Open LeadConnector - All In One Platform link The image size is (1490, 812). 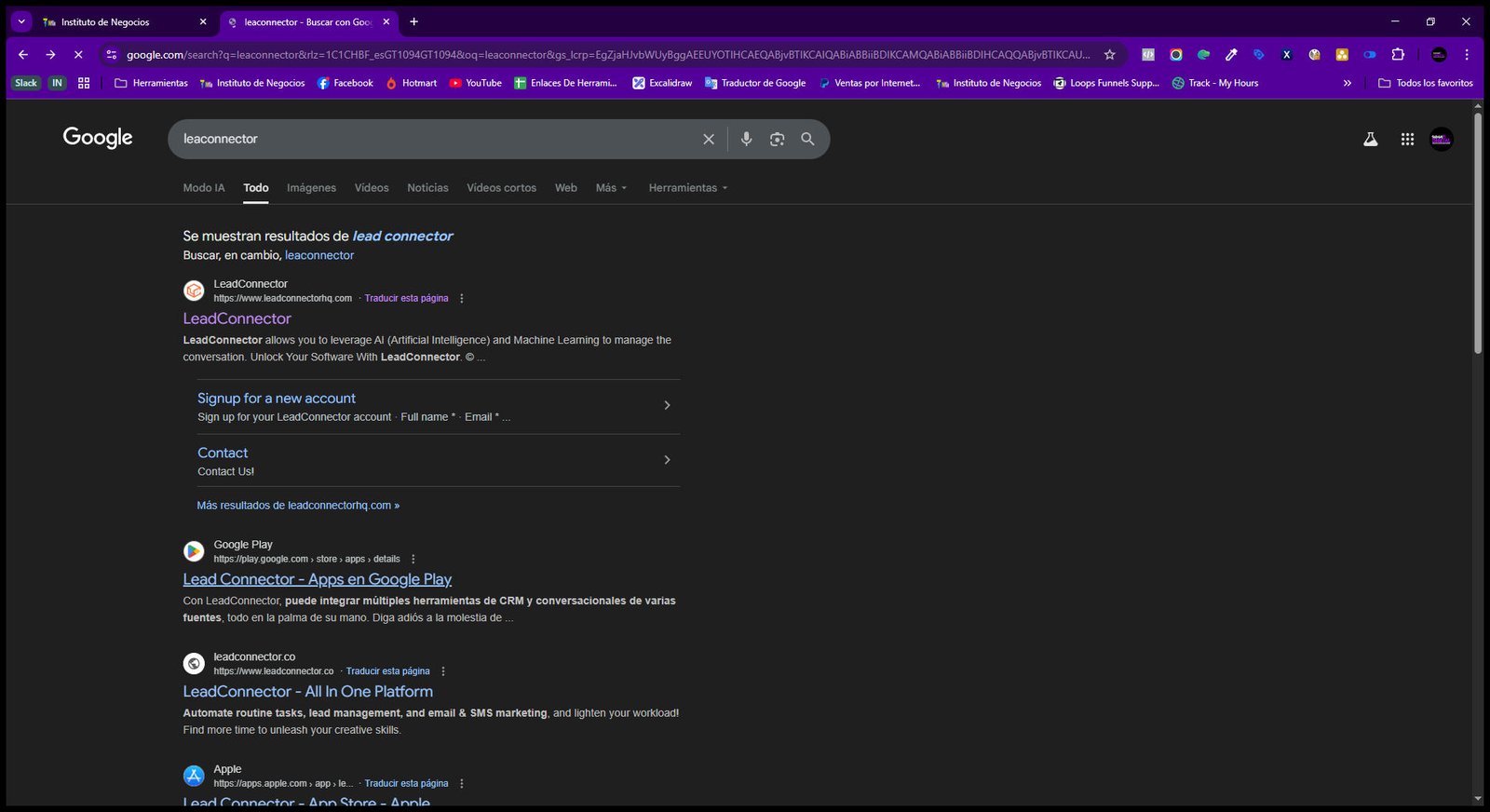[x=307, y=692]
